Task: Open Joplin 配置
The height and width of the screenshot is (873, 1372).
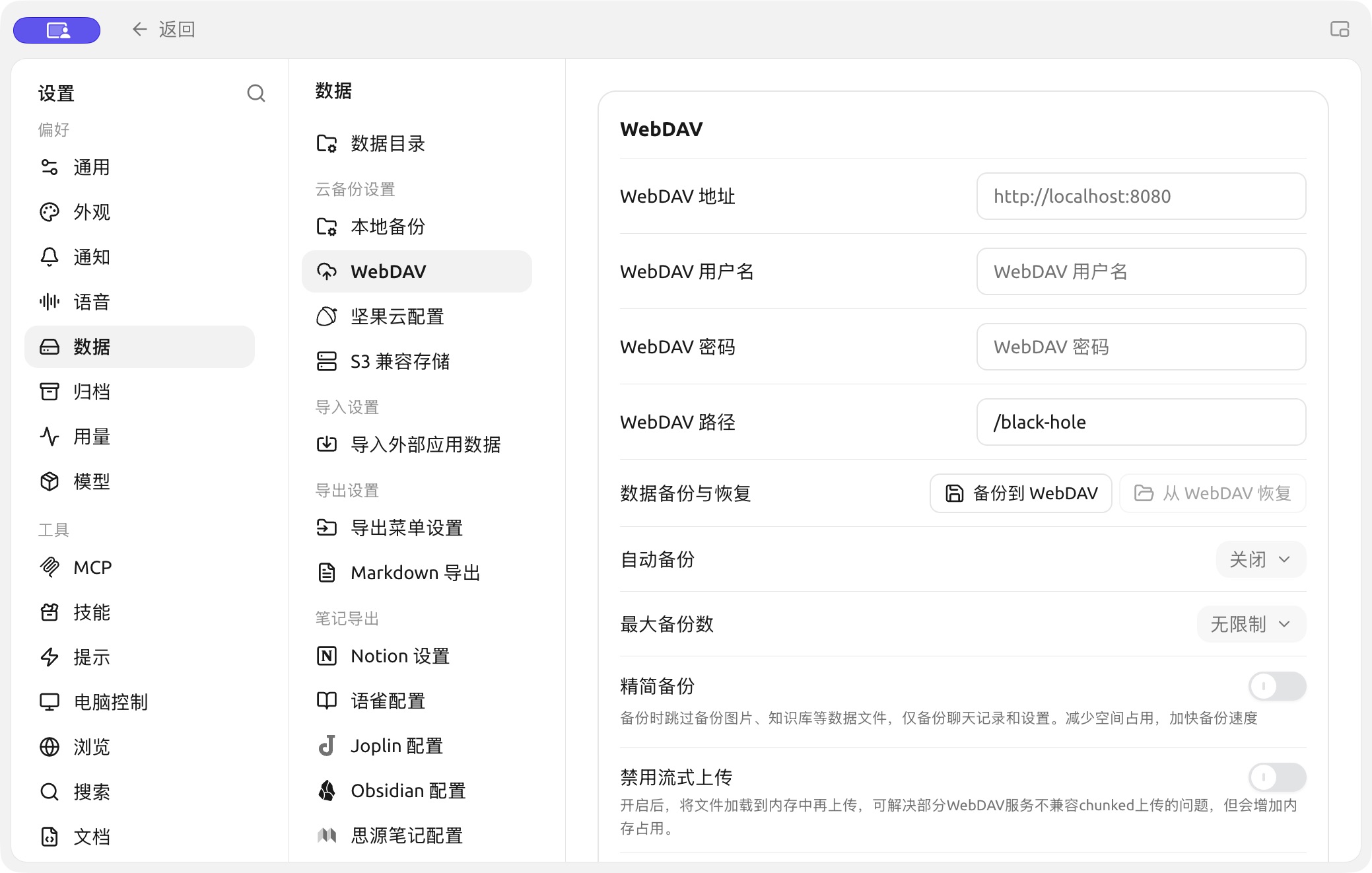Action: 417,746
